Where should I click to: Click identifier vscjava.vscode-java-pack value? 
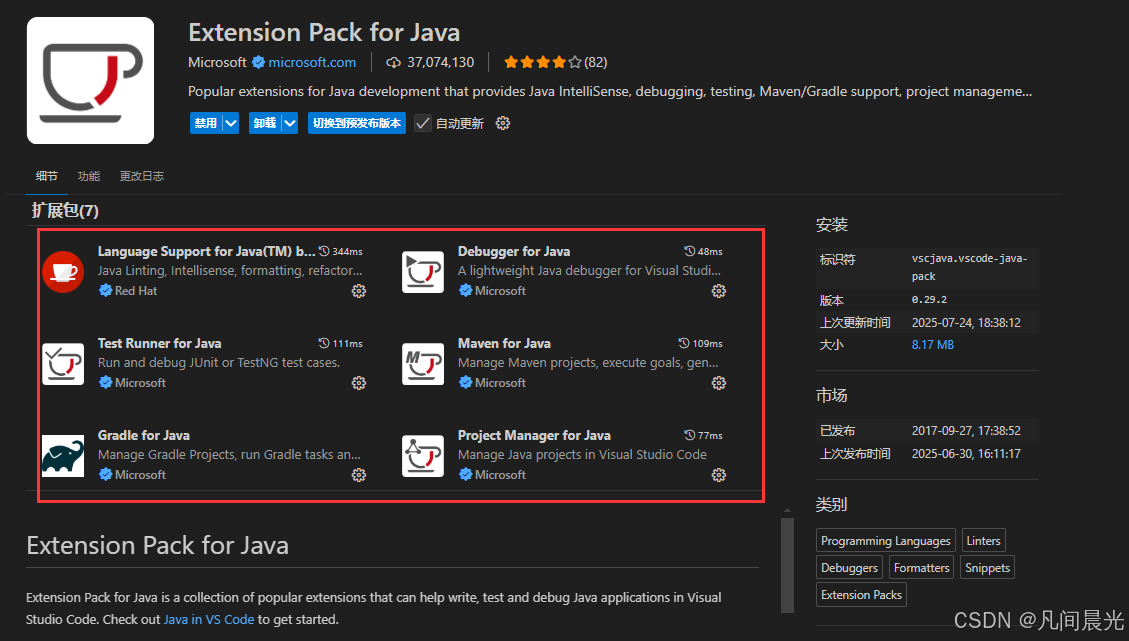[x=970, y=267]
